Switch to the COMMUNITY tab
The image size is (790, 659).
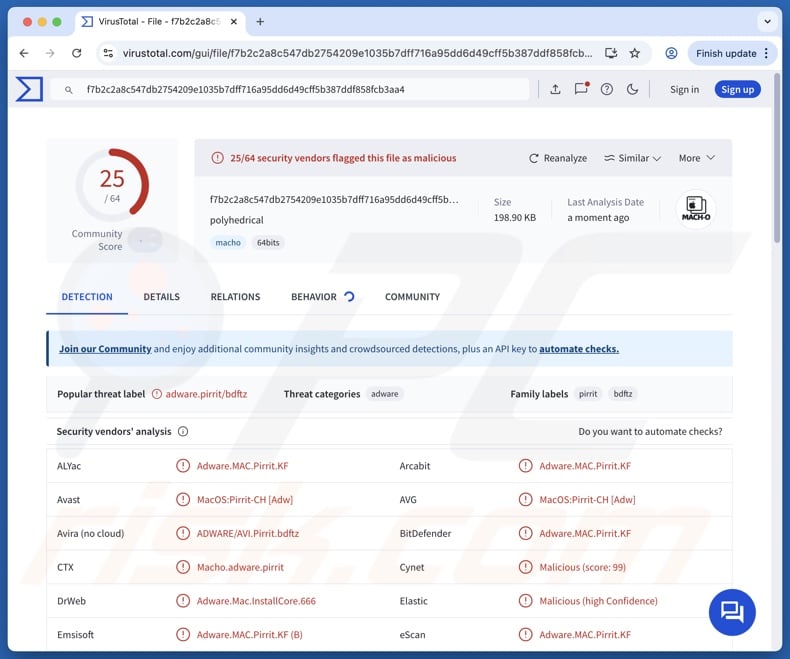point(412,297)
